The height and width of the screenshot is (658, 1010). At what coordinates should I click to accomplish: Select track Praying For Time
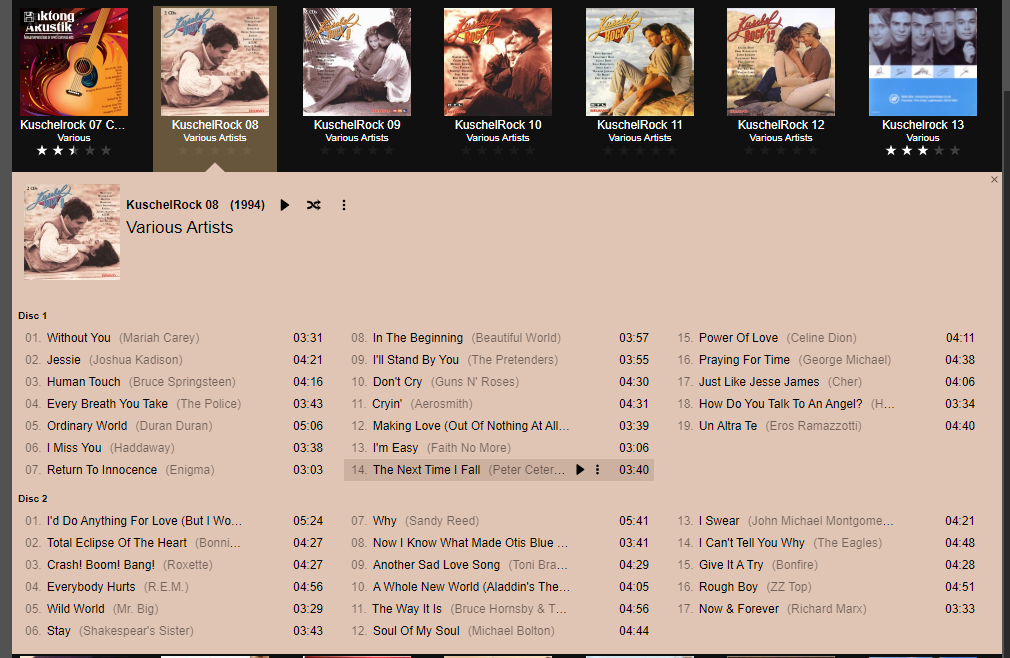pyautogui.click(x=825, y=360)
